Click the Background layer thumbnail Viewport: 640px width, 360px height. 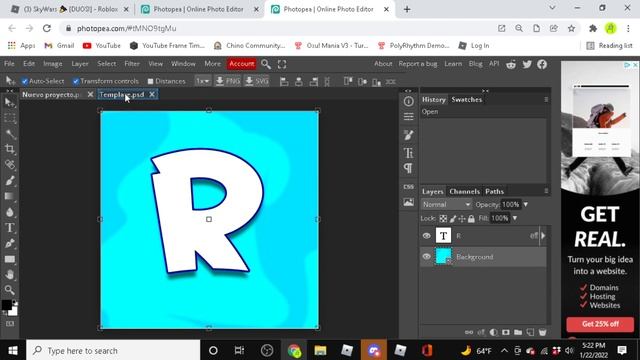pyautogui.click(x=443, y=256)
